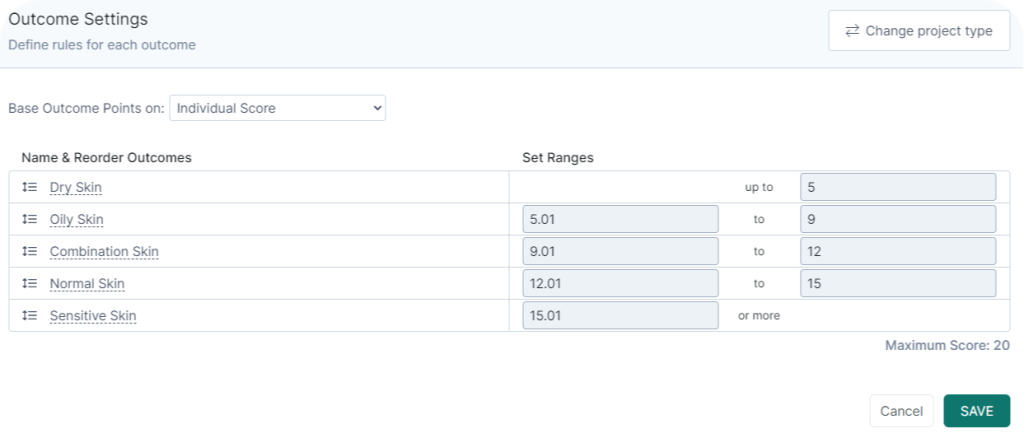1024x438 pixels.
Task: Edit the Dry Skin outcome name
Action: coord(75,187)
